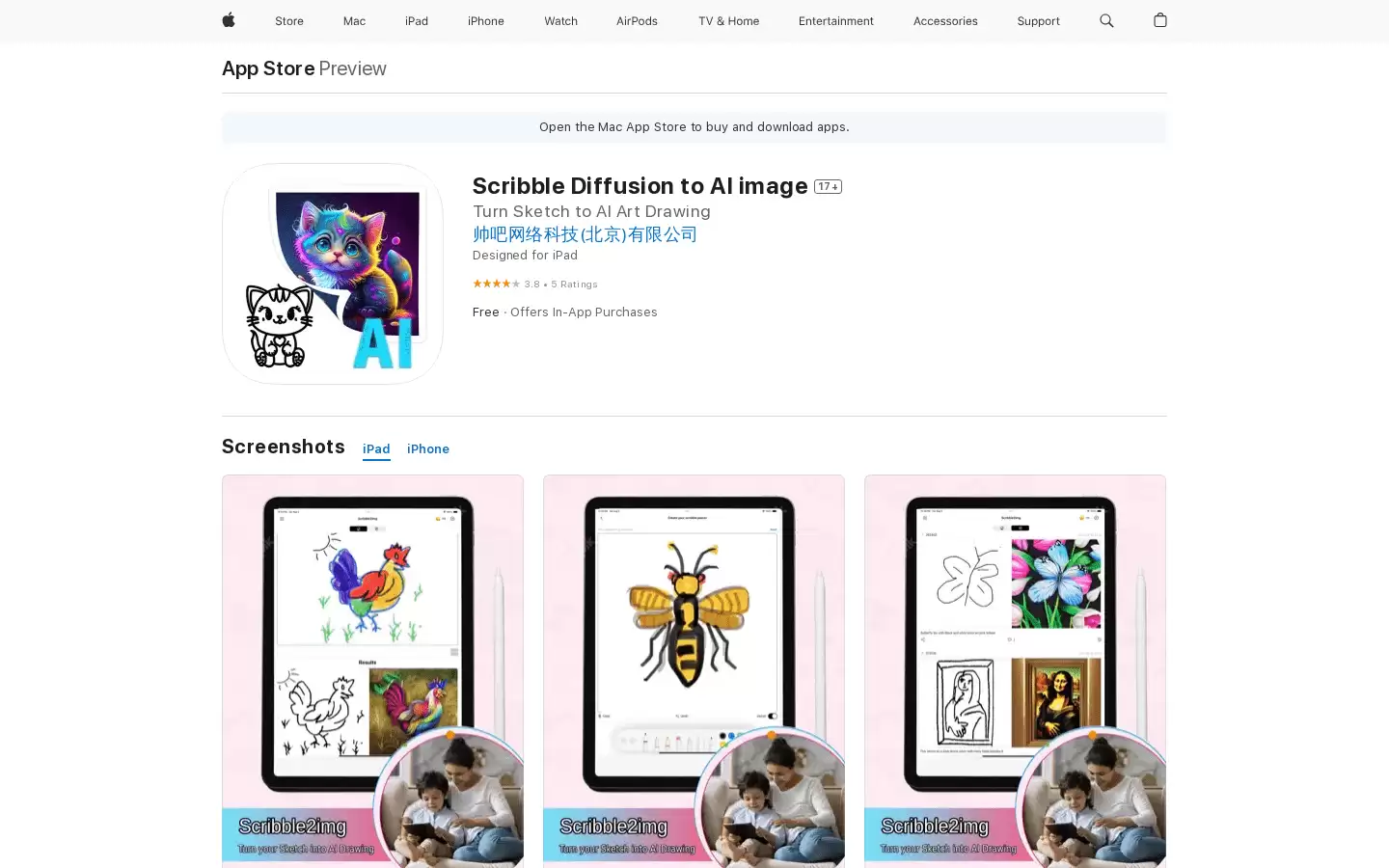Click the Apple logo icon
The image size is (1389, 868).
click(229, 20)
